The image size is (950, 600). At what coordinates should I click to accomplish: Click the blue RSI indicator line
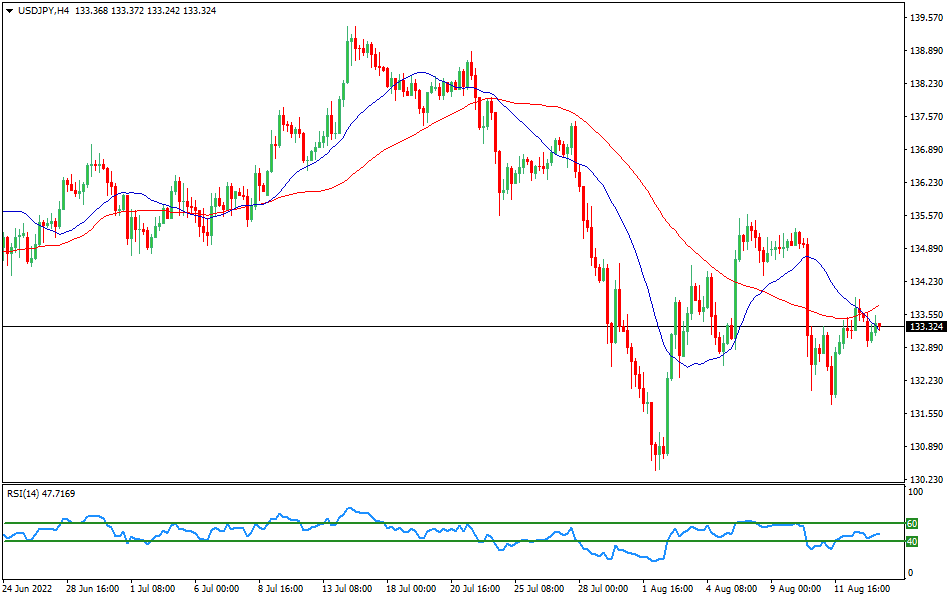point(350,510)
